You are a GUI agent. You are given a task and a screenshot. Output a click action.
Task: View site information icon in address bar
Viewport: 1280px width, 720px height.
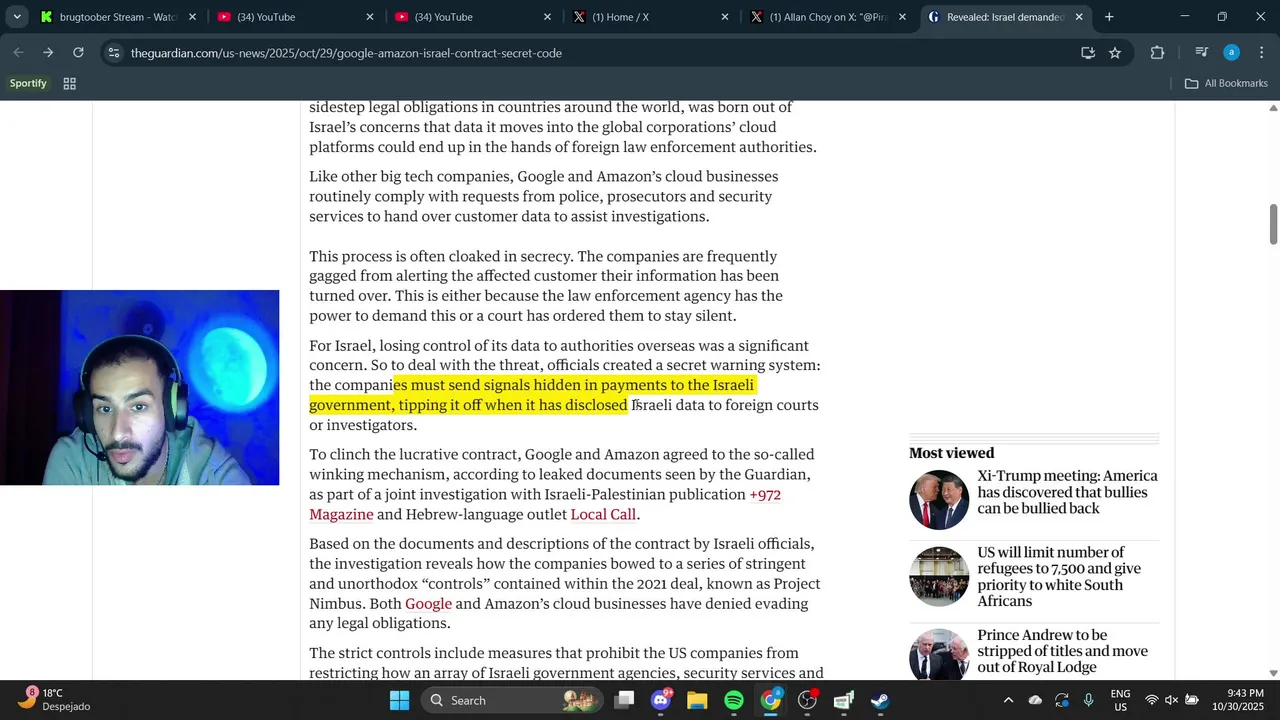click(114, 53)
